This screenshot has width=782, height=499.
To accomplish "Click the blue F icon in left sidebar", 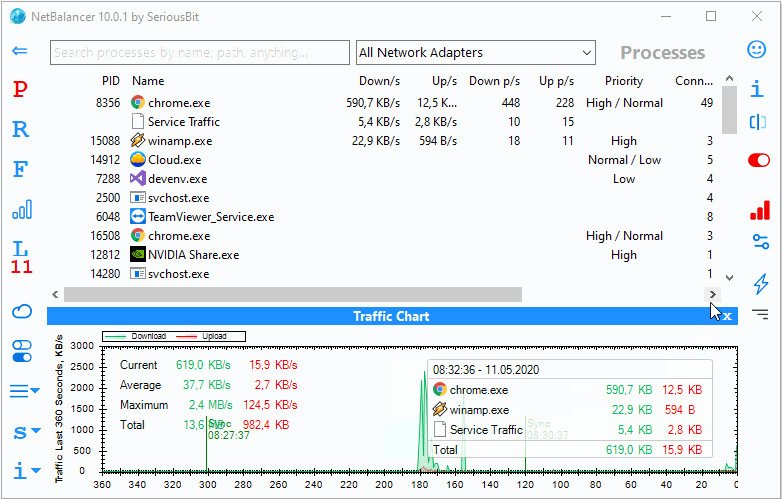I will pos(20,169).
